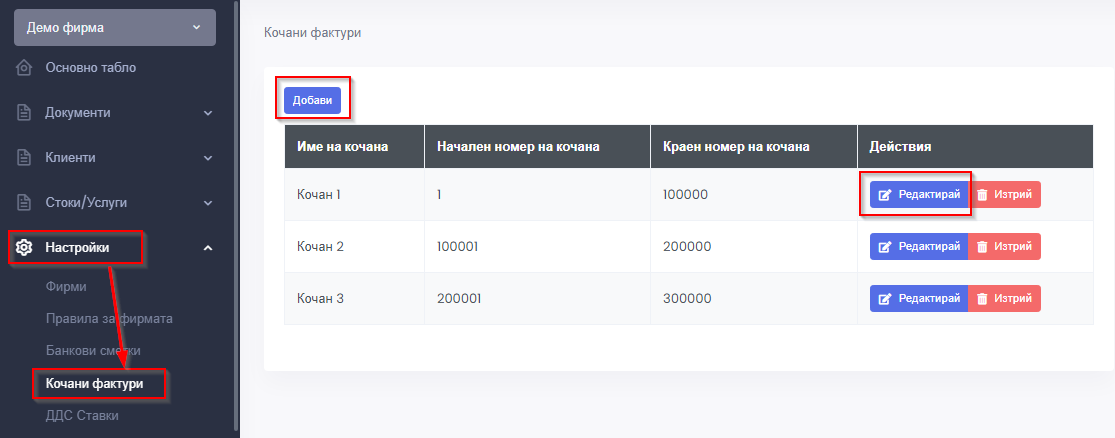The height and width of the screenshot is (438, 1115).
Task: Expand the Клиенти menu chevron
Action: pyautogui.click(x=208, y=158)
